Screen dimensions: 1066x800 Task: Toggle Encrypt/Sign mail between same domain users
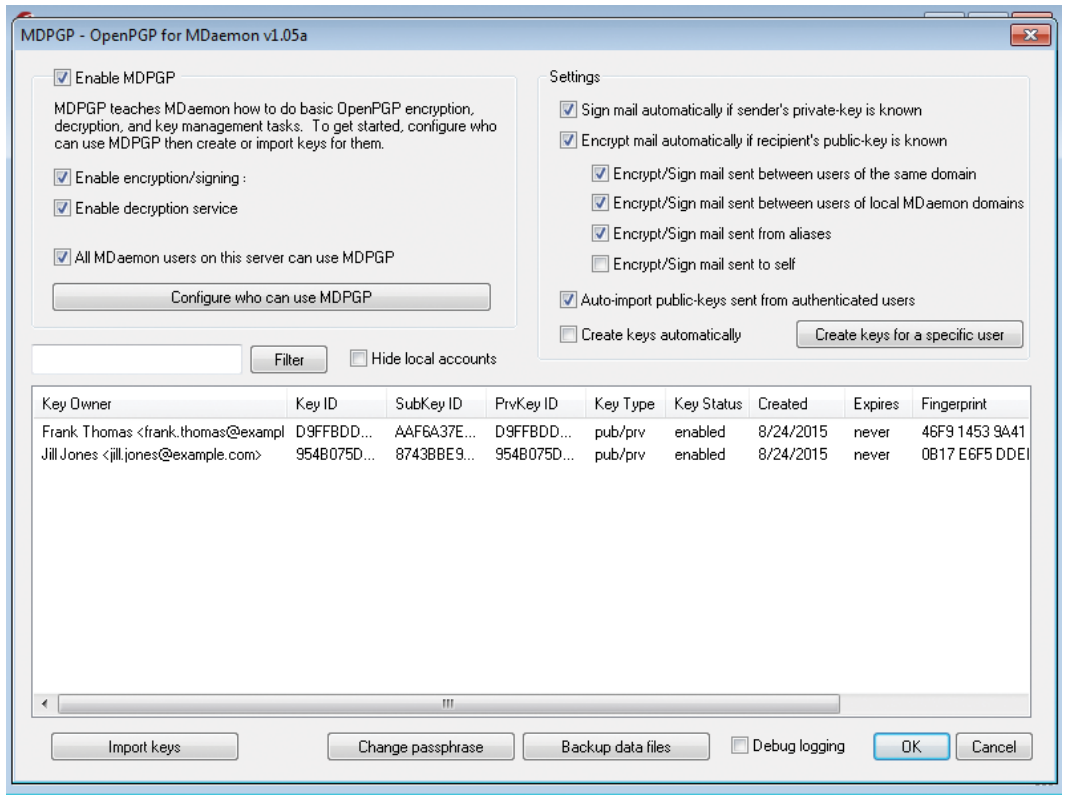(x=600, y=173)
